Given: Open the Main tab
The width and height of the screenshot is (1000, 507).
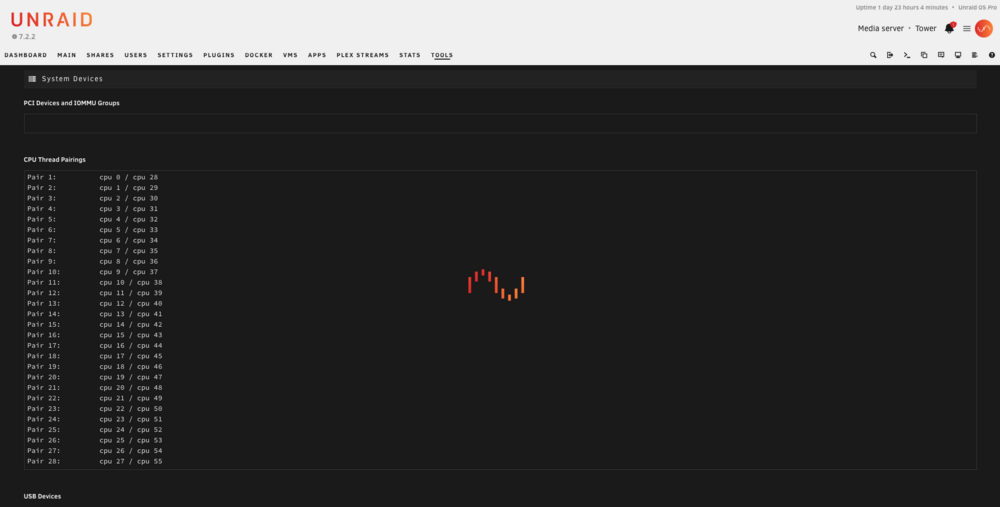Looking at the screenshot, I should pos(66,55).
